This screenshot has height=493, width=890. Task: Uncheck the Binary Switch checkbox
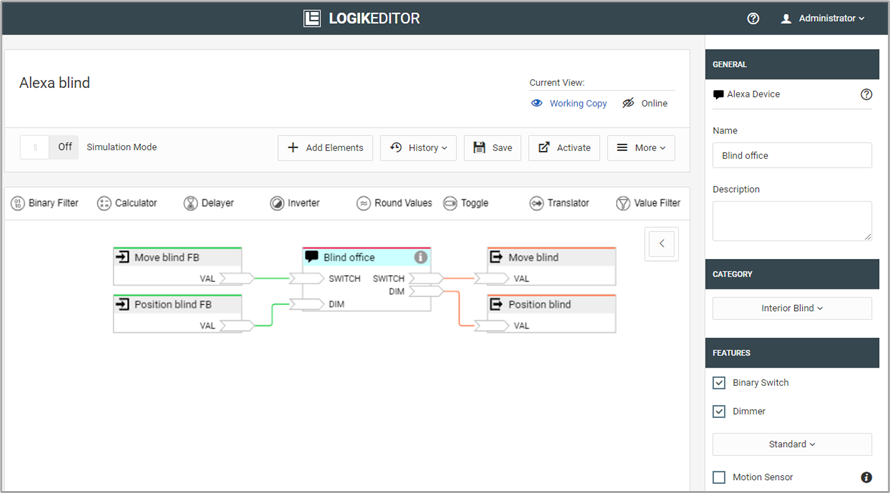click(x=719, y=383)
